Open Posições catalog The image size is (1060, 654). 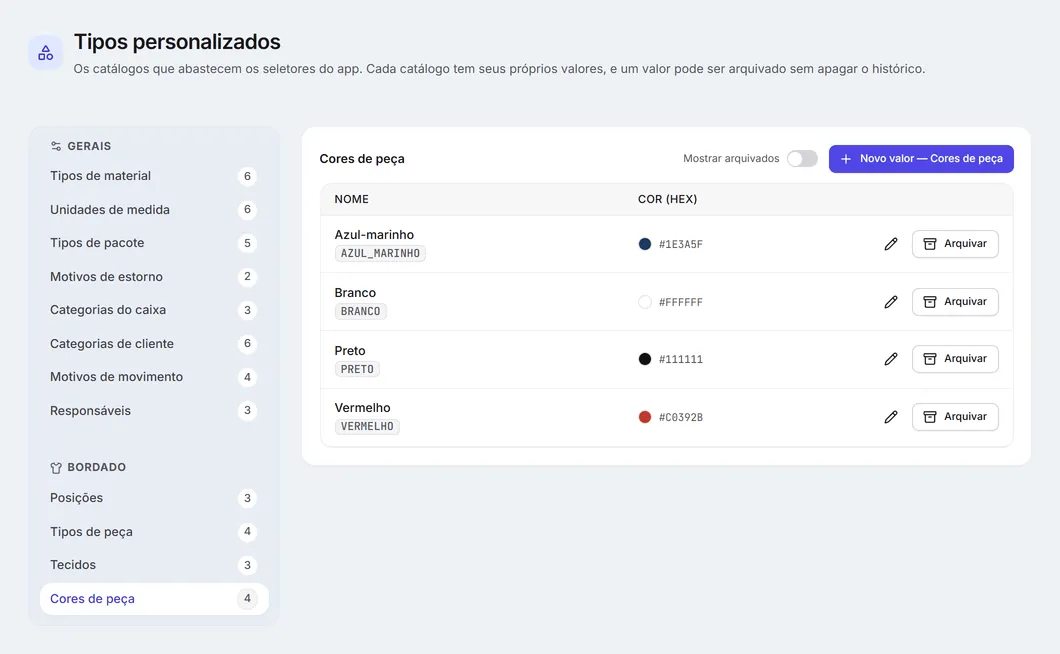pos(154,498)
